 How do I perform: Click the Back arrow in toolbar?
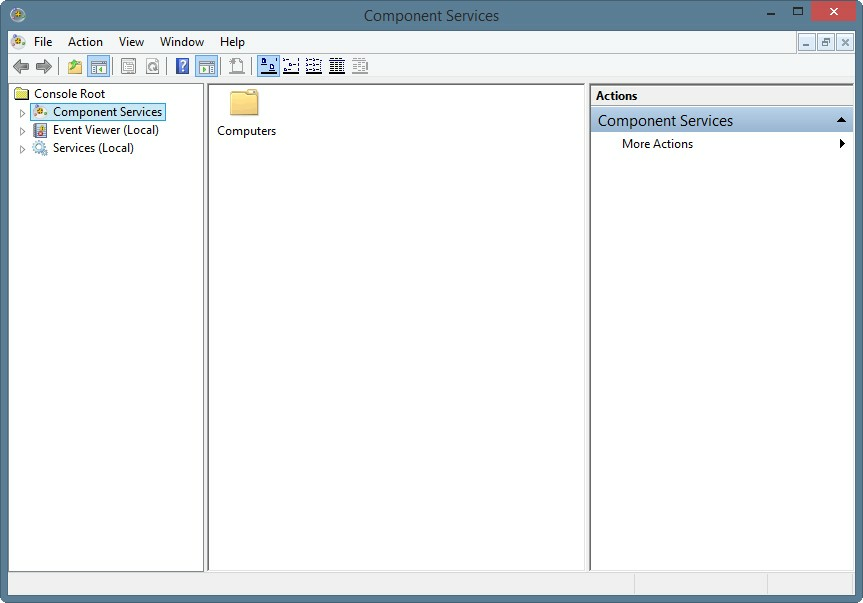[x=21, y=67]
